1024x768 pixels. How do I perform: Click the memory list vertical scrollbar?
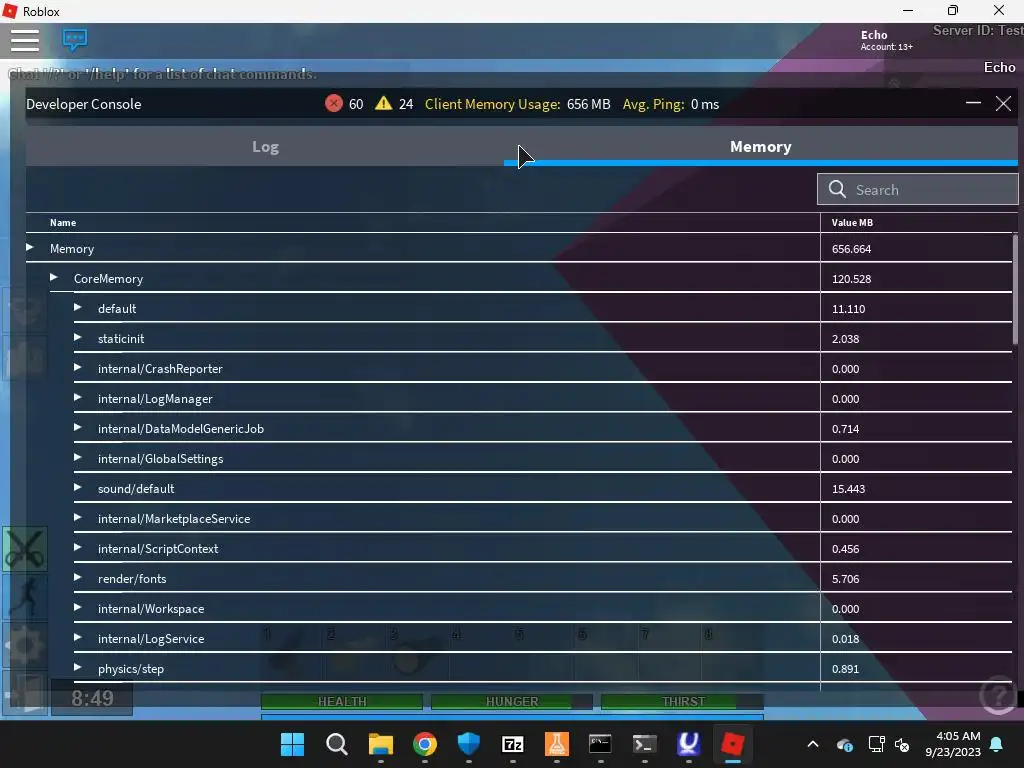(x=1015, y=289)
